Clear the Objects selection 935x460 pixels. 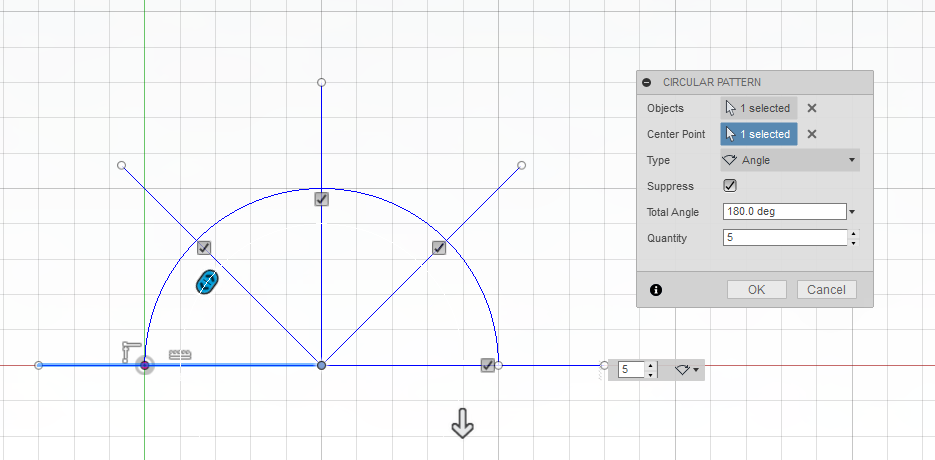(x=812, y=108)
